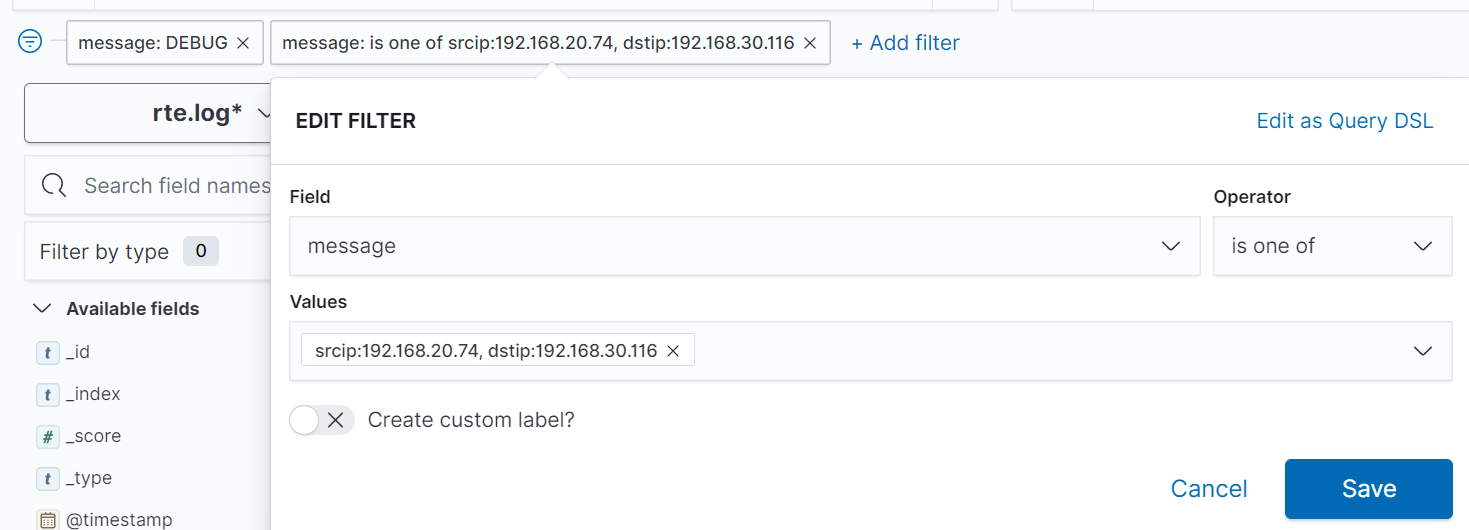Select the _type field type icon
This screenshot has height=530, width=1469.
(47, 478)
